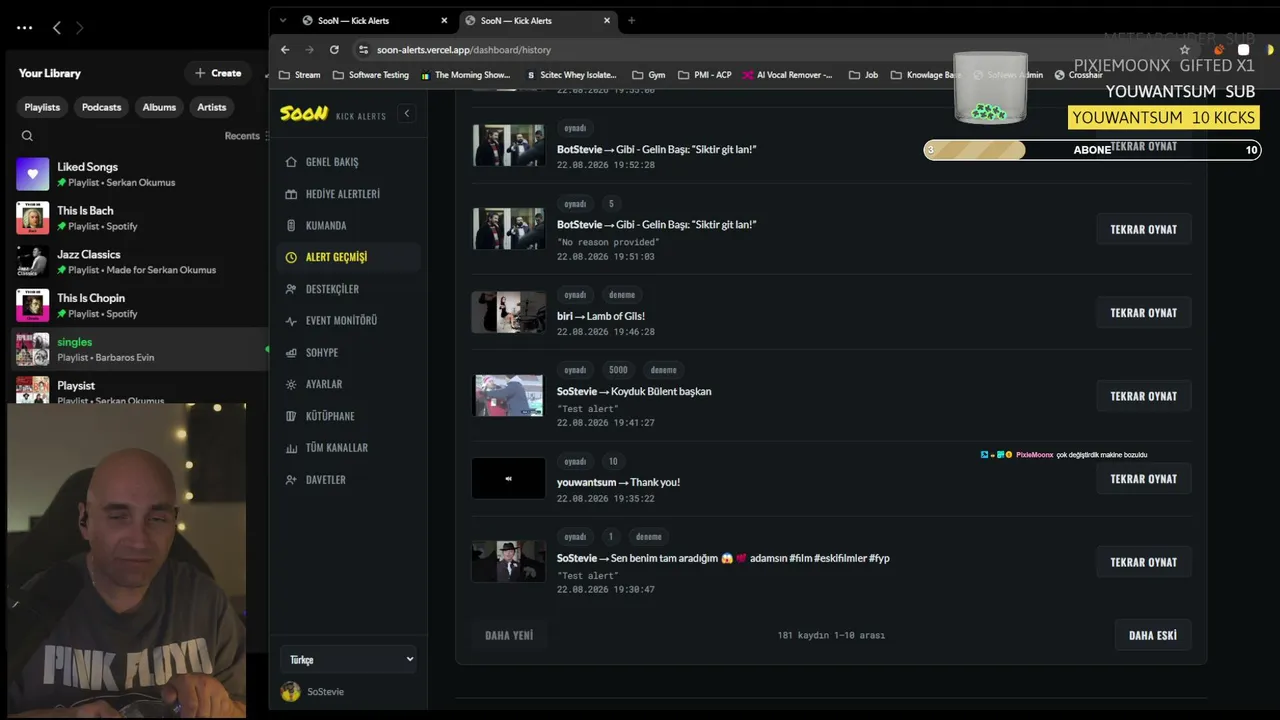Viewport: 1280px width, 720px height.
Task: Open the Job bookmarks folder
Action: coord(863,75)
